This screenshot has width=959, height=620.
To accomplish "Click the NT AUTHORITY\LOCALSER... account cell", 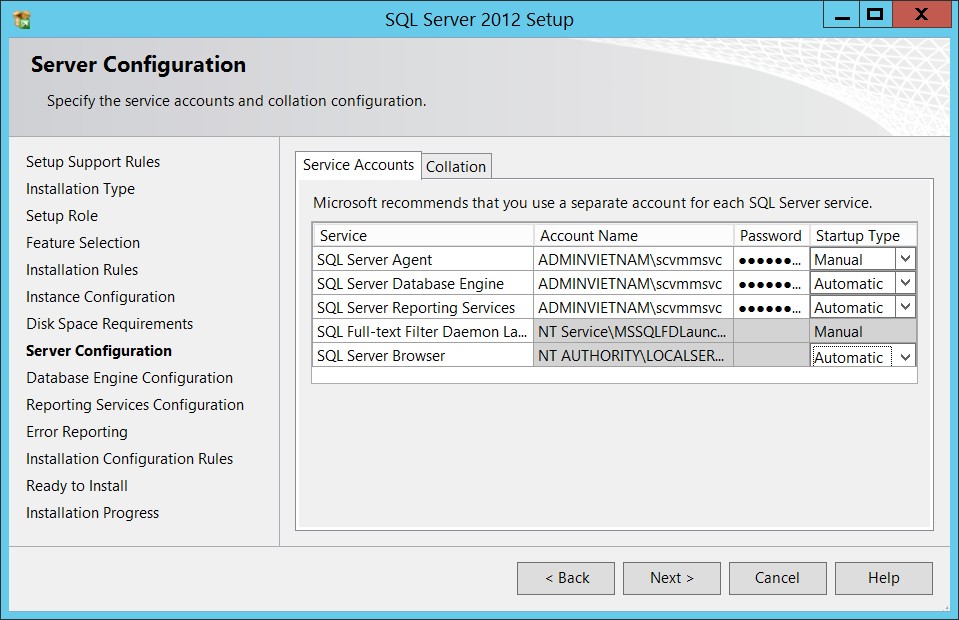I will click(x=633, y=355).
